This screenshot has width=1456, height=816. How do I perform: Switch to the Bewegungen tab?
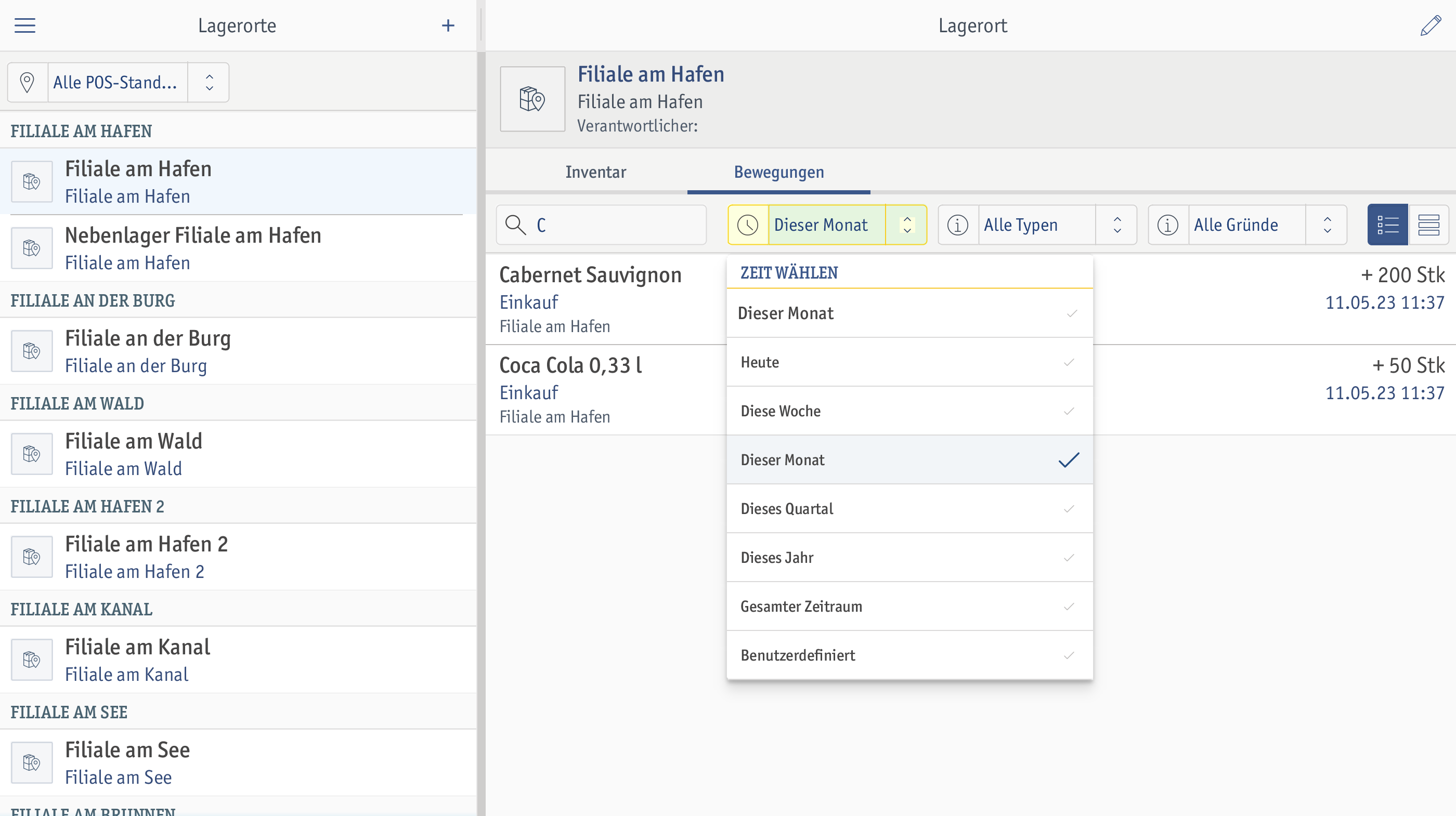click(x=779, y=172)
